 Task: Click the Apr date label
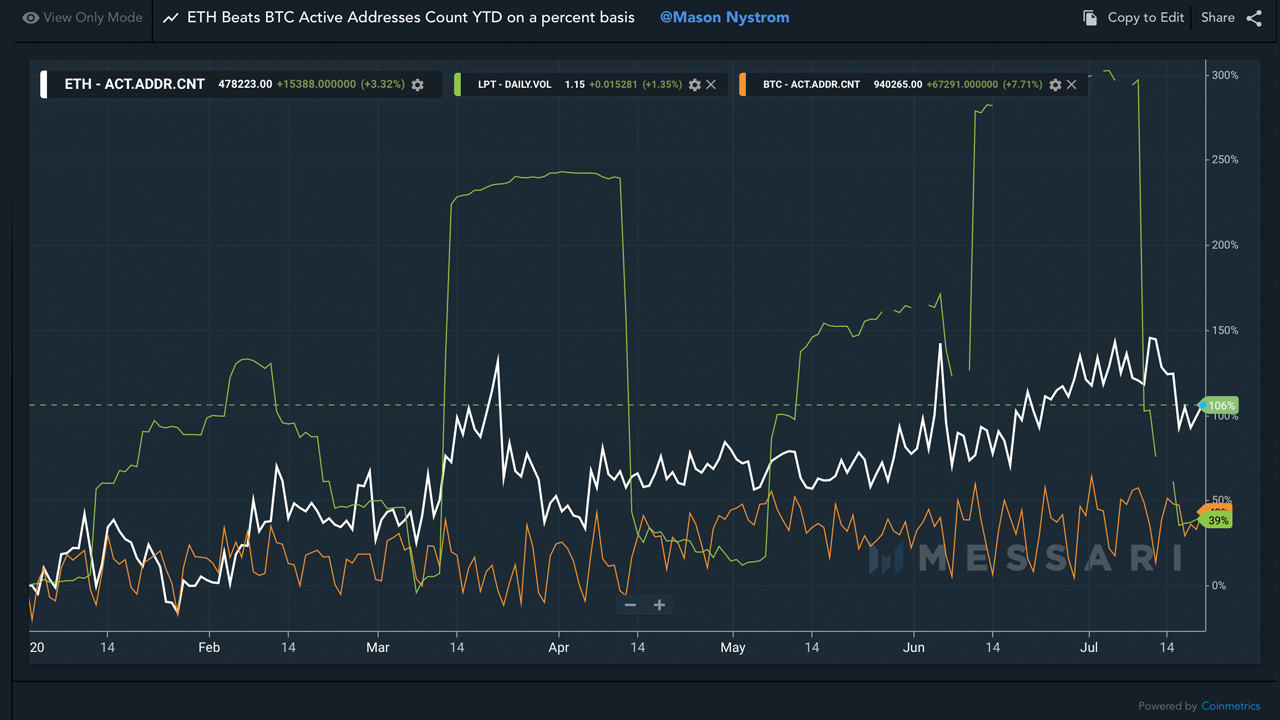[x=559, y=648]
